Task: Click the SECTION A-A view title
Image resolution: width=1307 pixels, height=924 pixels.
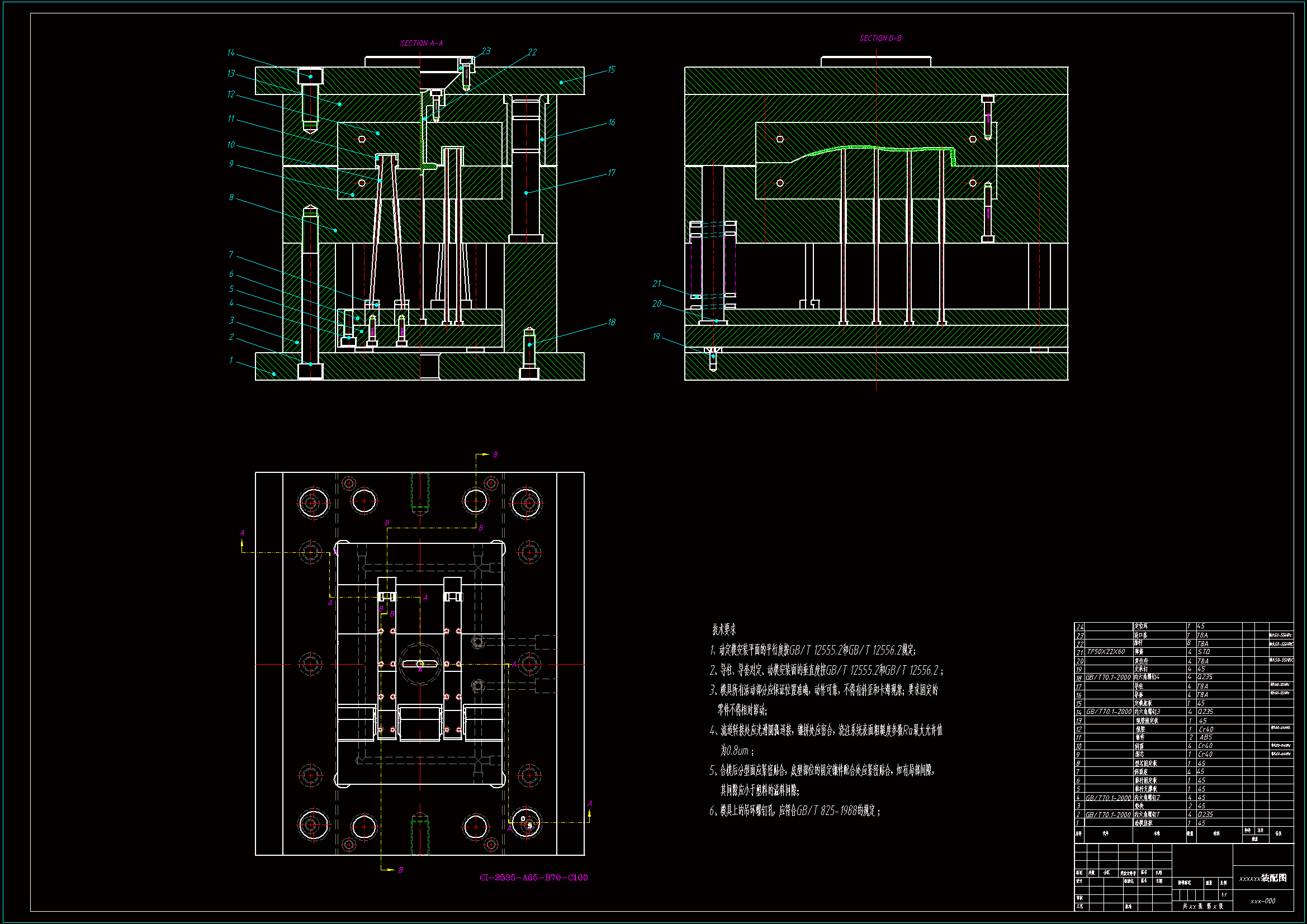Action: click(422, 43)
